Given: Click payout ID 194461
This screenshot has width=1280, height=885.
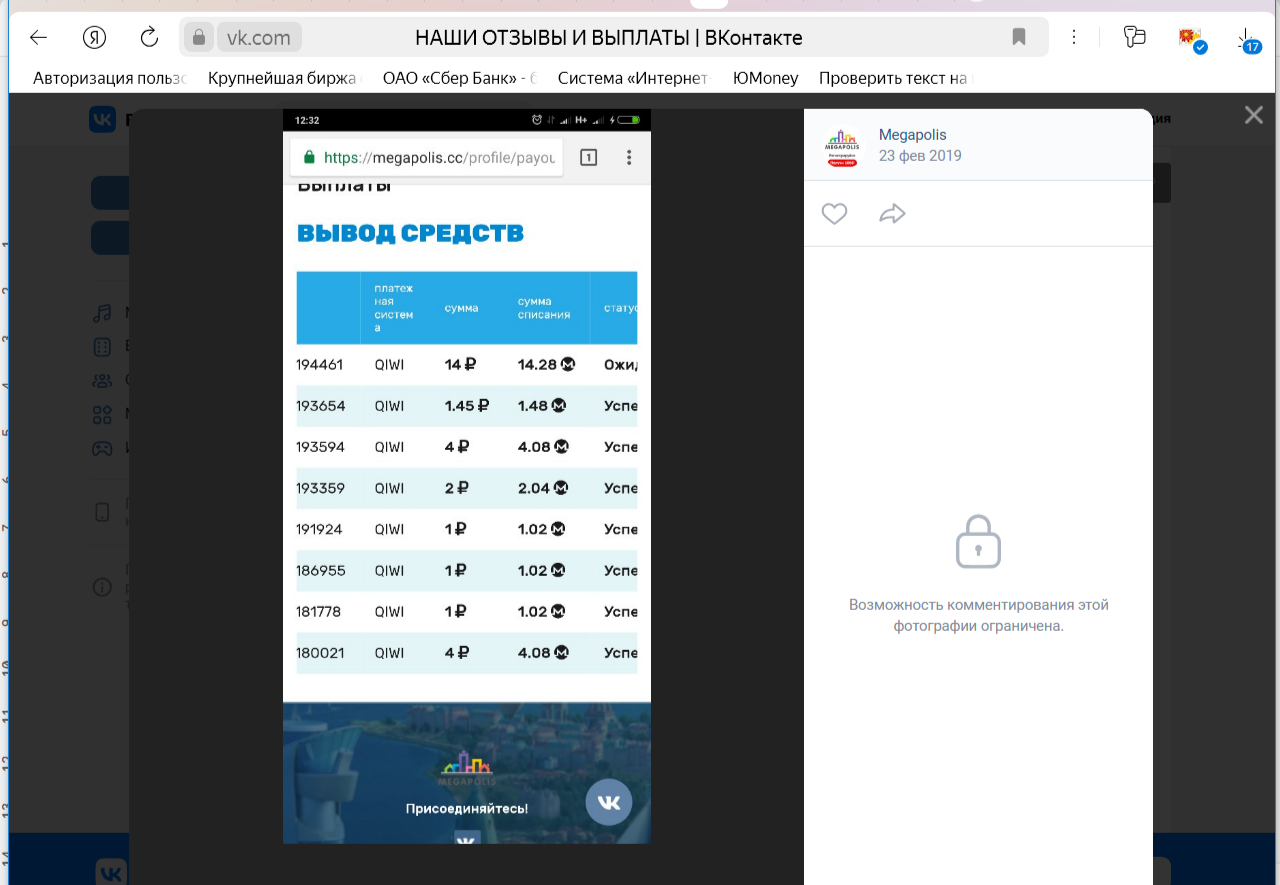Looking at the screenshot, I should coord(320,364).
